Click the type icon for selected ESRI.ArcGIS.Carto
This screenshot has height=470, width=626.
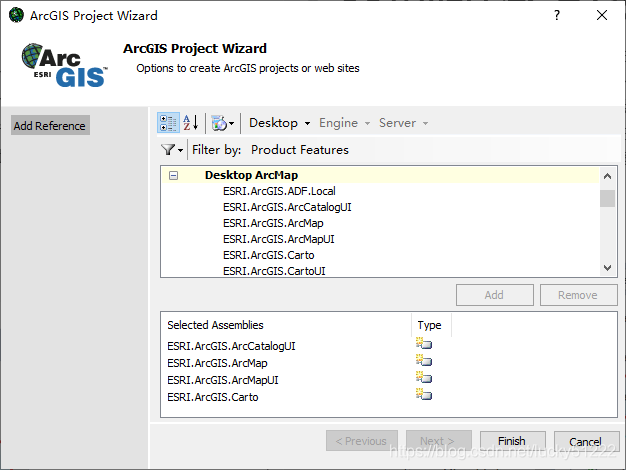424,394
